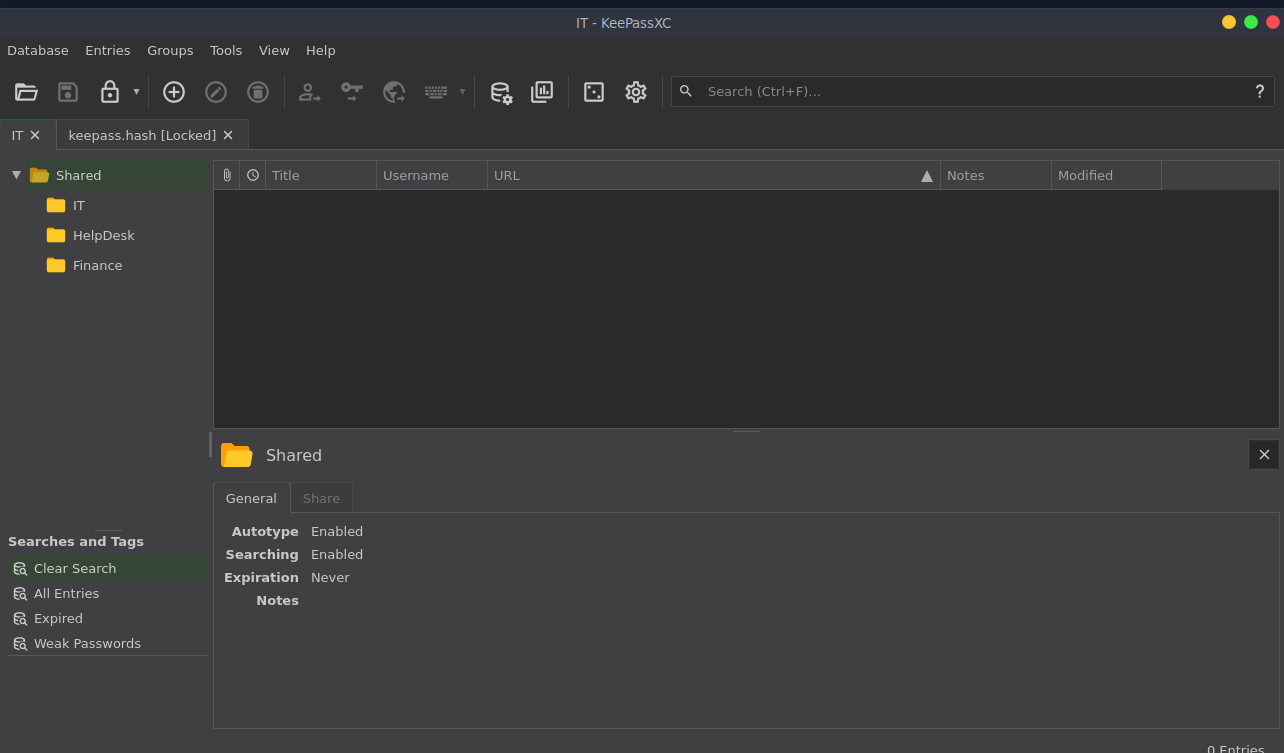1284x753 pixels.
Task: Open application Settings gear icon
Action: tap(636, 92)
